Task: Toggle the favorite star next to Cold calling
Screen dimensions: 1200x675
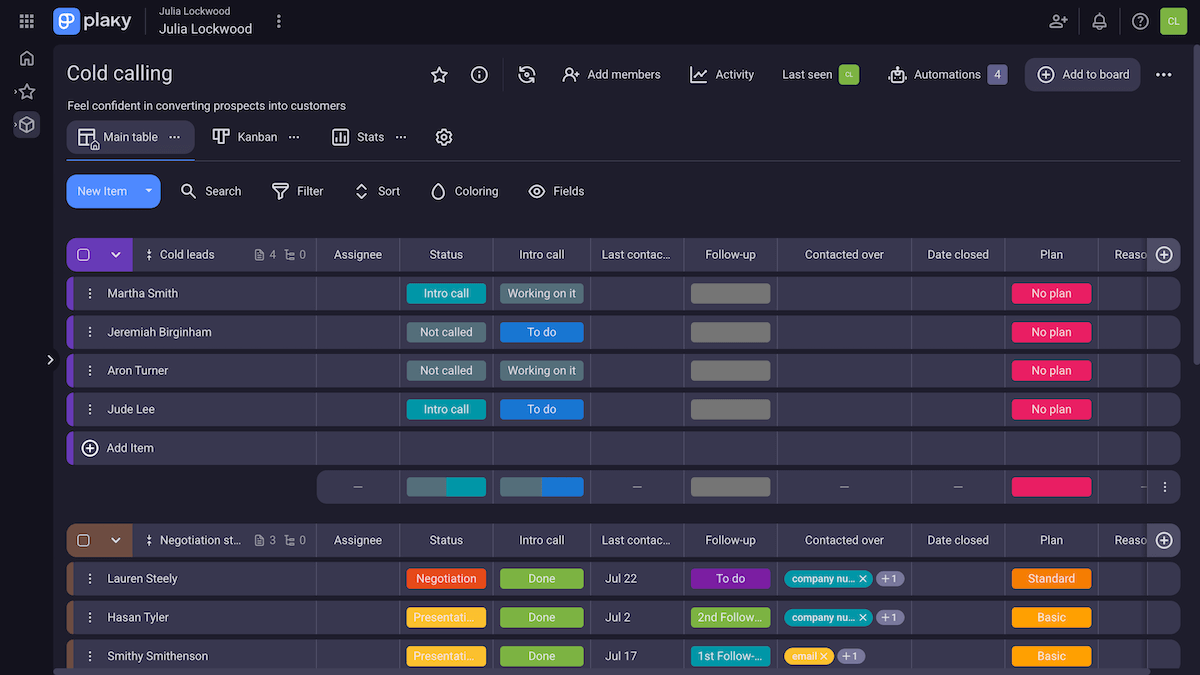Action: click(x=439, y=74)
